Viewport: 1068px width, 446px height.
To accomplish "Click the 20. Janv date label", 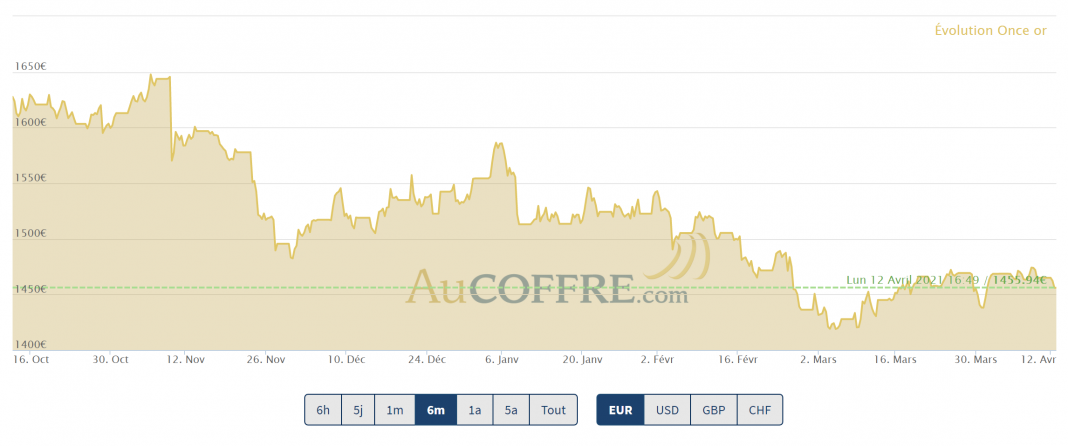I will coord(582,359).
